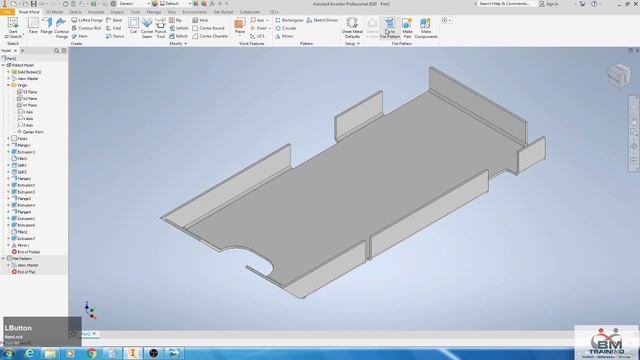Screen dimensions: 640x360
Task: Click Sign In link
Action: 549,4
